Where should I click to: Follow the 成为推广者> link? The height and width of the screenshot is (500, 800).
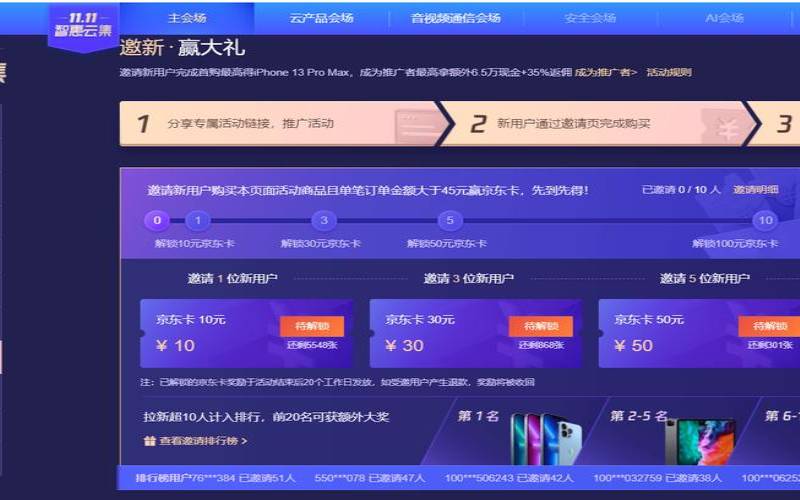click(x=606, y=72)
